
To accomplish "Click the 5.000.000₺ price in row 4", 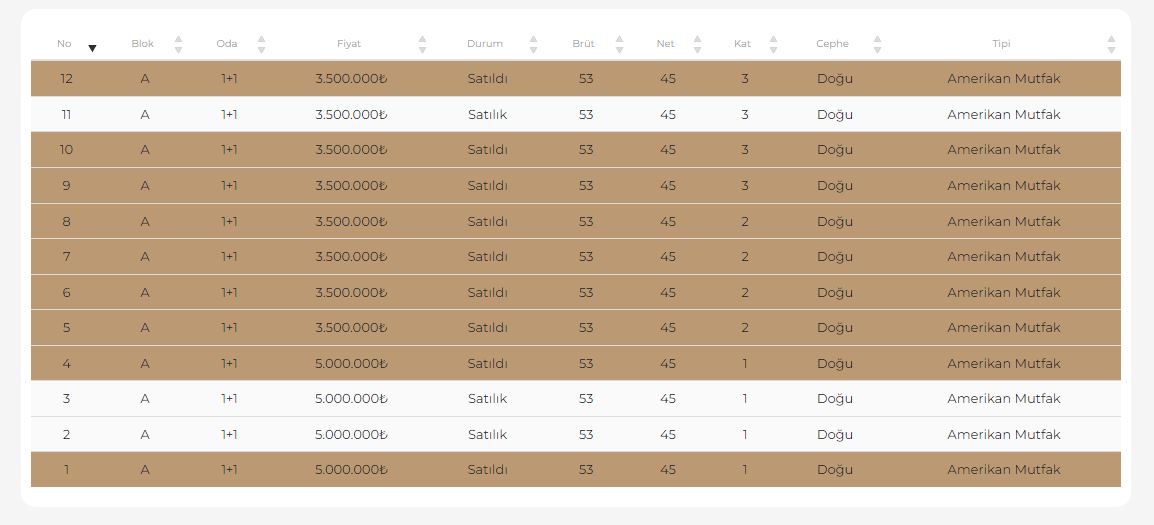I will click(351, 364).
